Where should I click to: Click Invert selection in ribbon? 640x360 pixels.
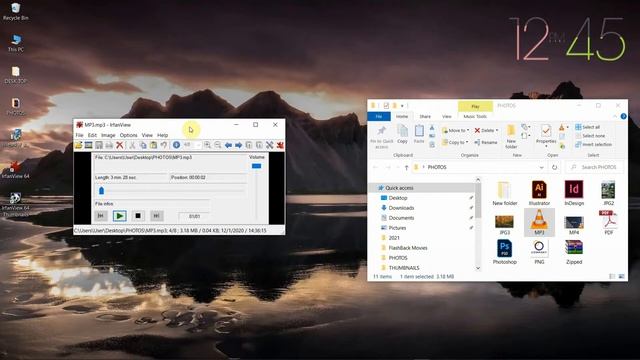593,144
